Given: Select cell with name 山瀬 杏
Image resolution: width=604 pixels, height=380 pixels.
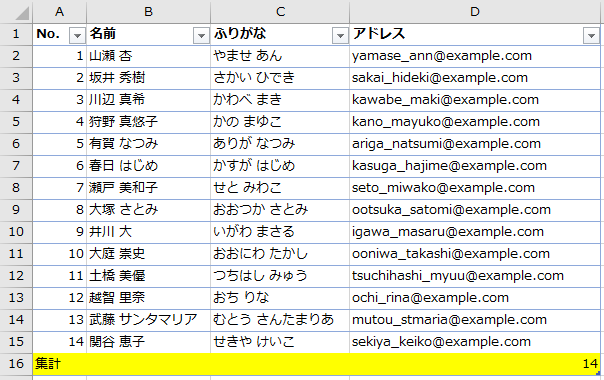Looking at the screenshot, I should coord(149,56).
